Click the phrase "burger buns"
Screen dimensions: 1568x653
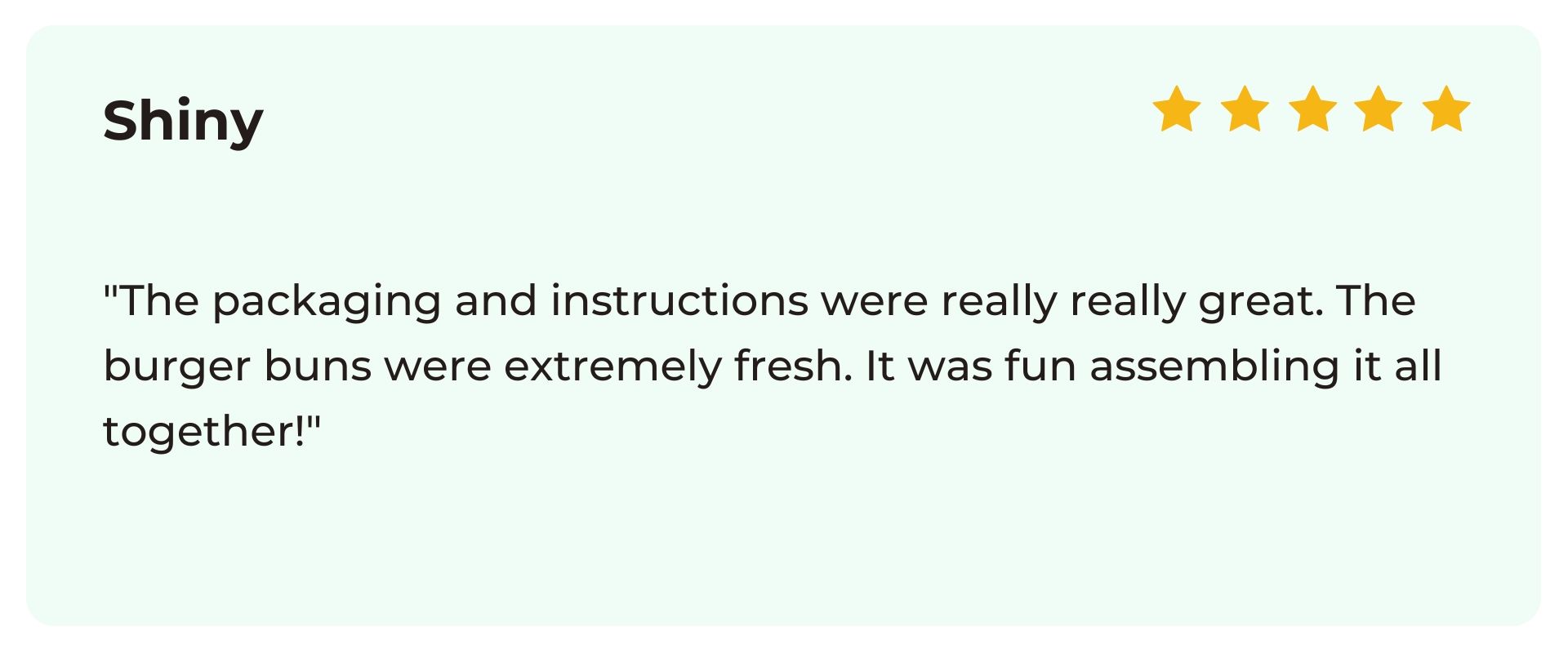coord(238,366)
